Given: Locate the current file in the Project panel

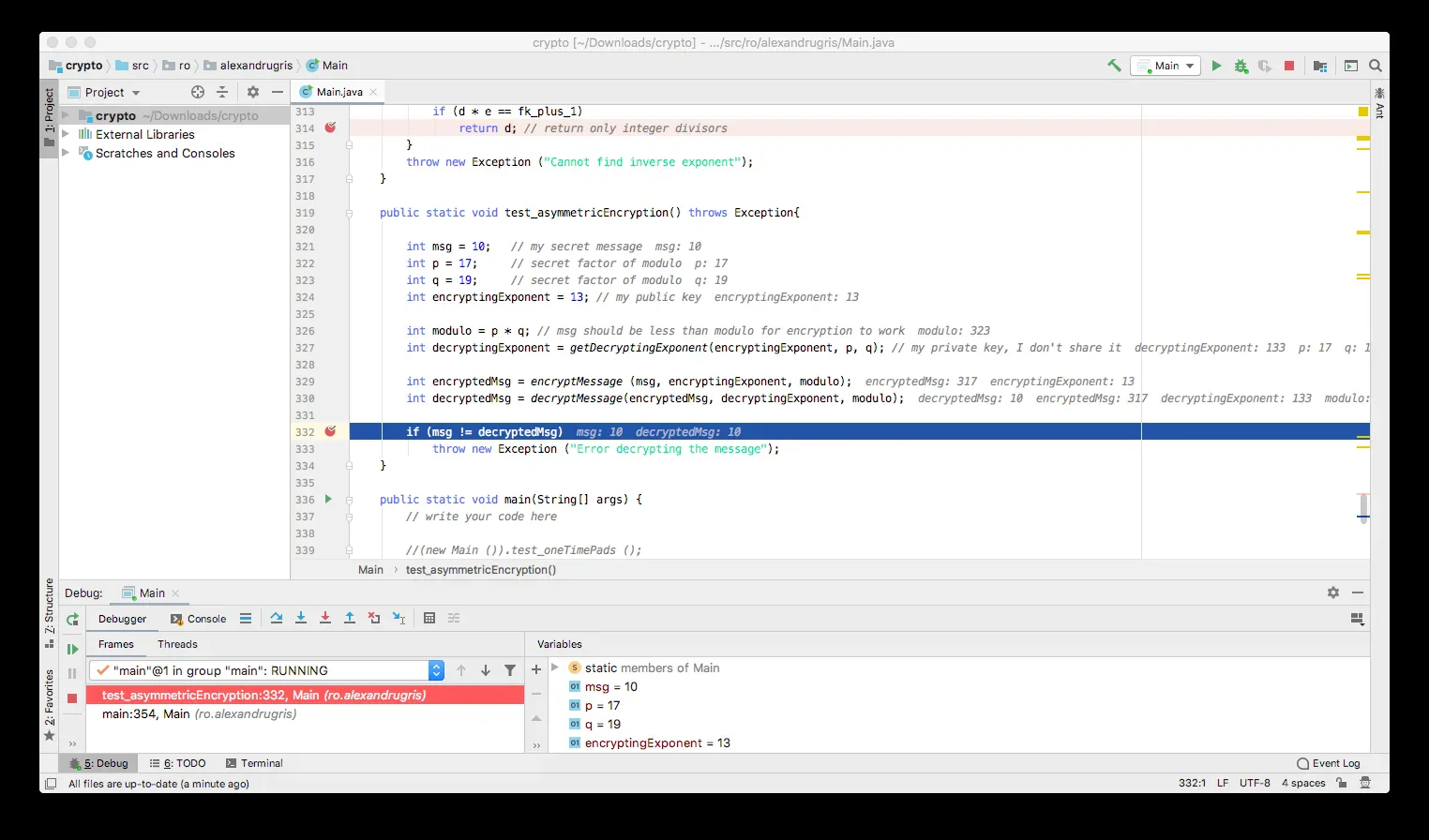Looking at the screenshot, I should click(198, 92).
